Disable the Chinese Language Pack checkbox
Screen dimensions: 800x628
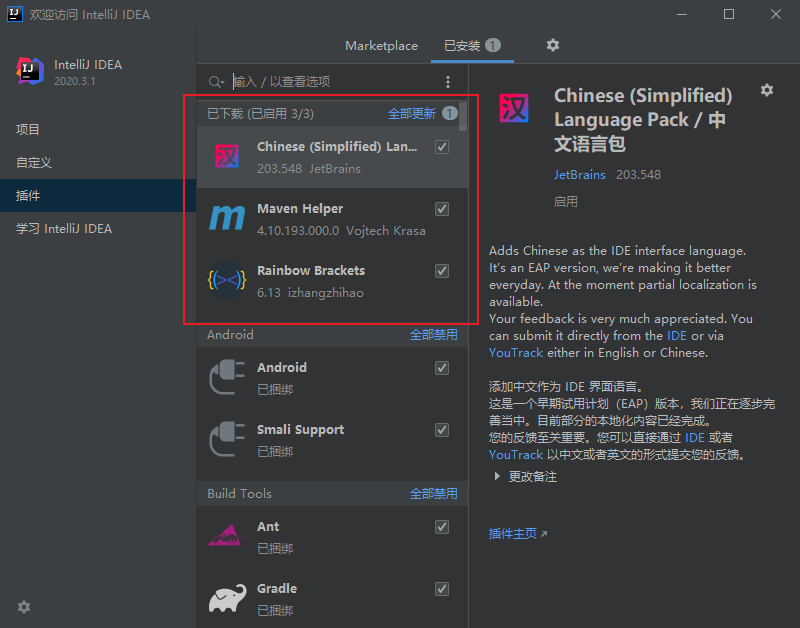(x=442, y=147)
